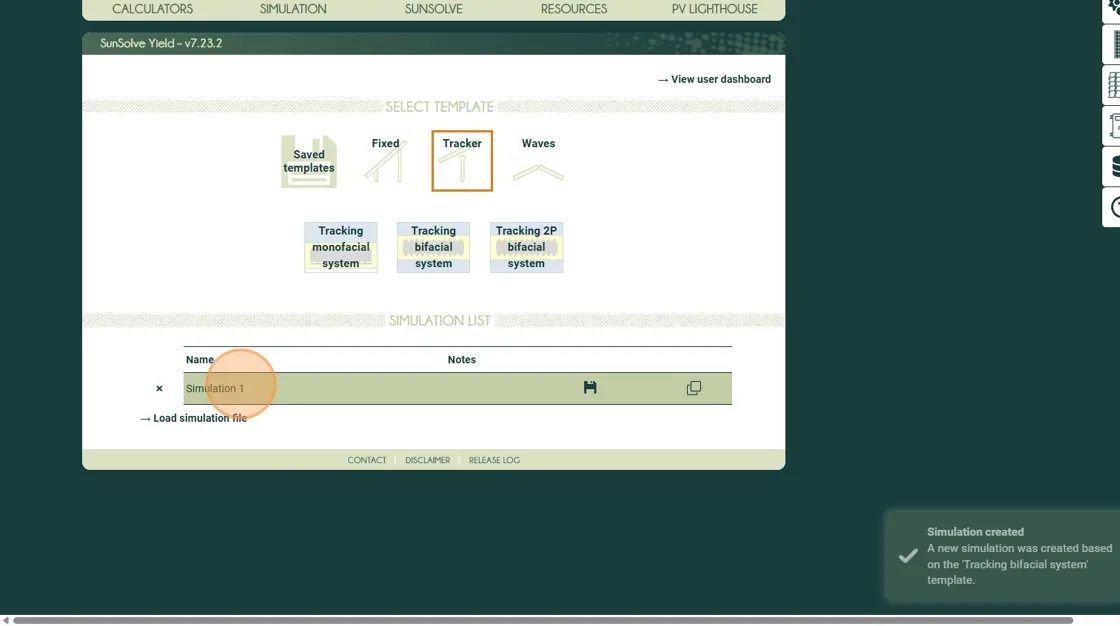This screenshot has width=1120, height=626.
Task: Open the Saved templates floppy disk icon
Action: [309, 161]
